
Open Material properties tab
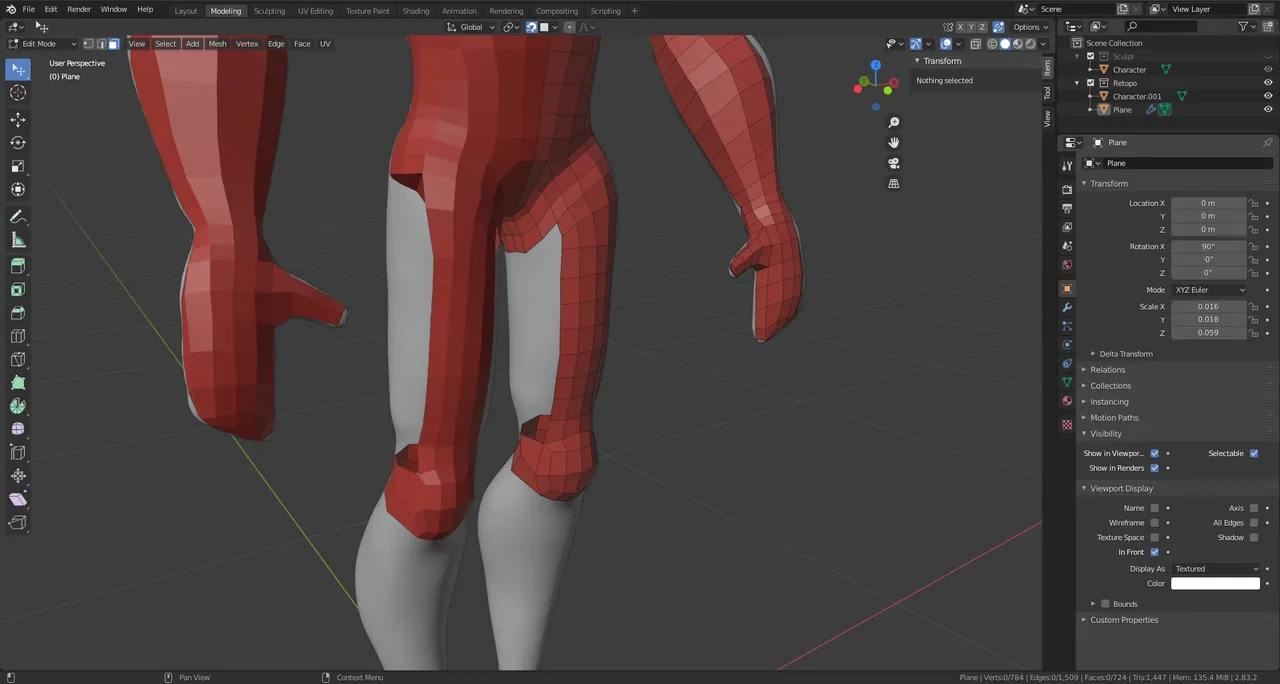(x=1067, y=401)
